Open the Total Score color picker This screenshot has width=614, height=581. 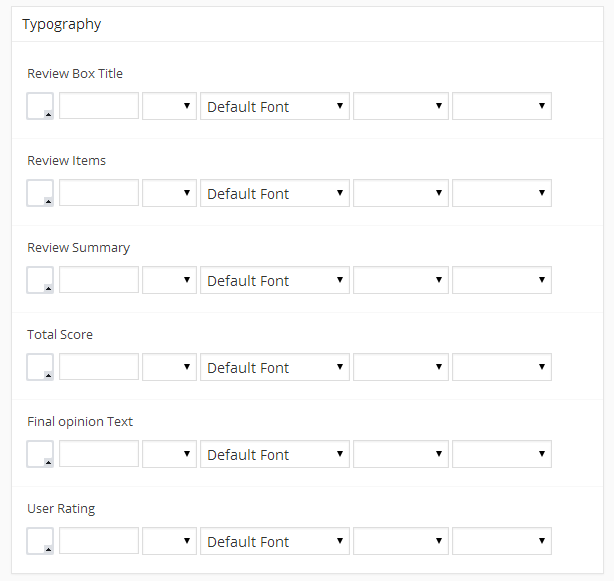coord(40,367)
